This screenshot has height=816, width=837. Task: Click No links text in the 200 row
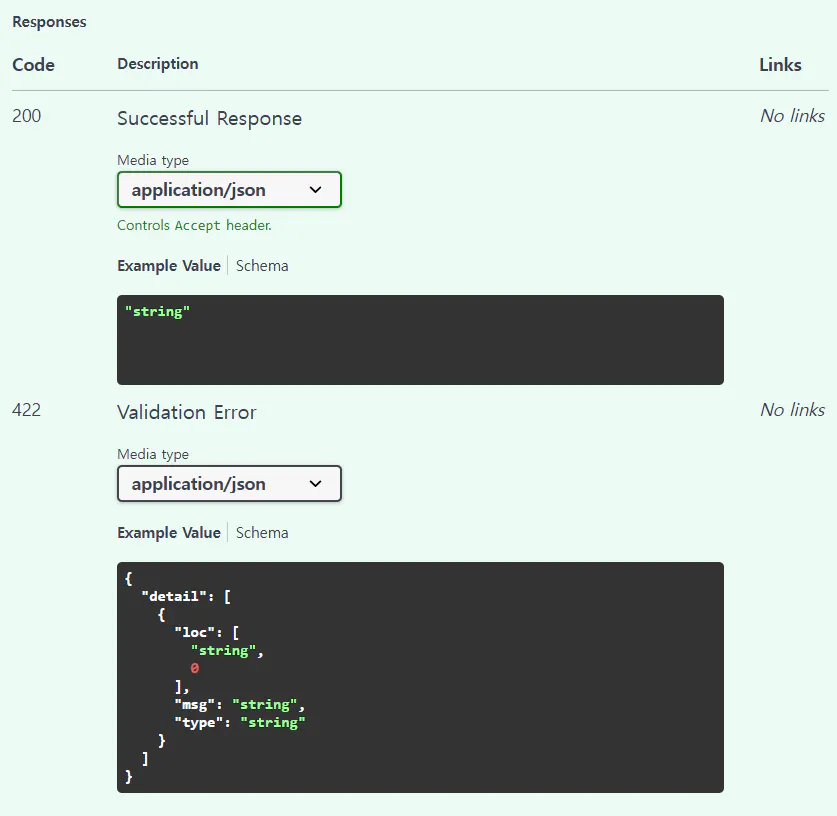pyautogui.click(x=793, y=116)
